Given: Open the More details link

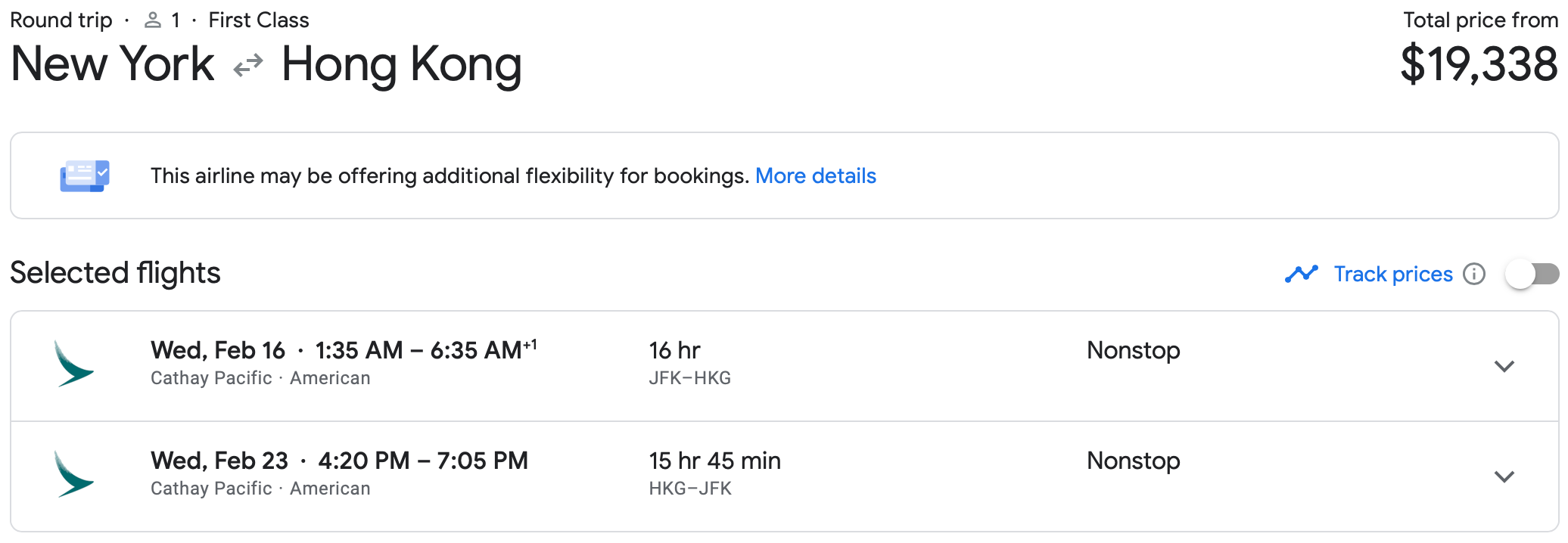Looking at the screenshot, I should tap(815, 175).
